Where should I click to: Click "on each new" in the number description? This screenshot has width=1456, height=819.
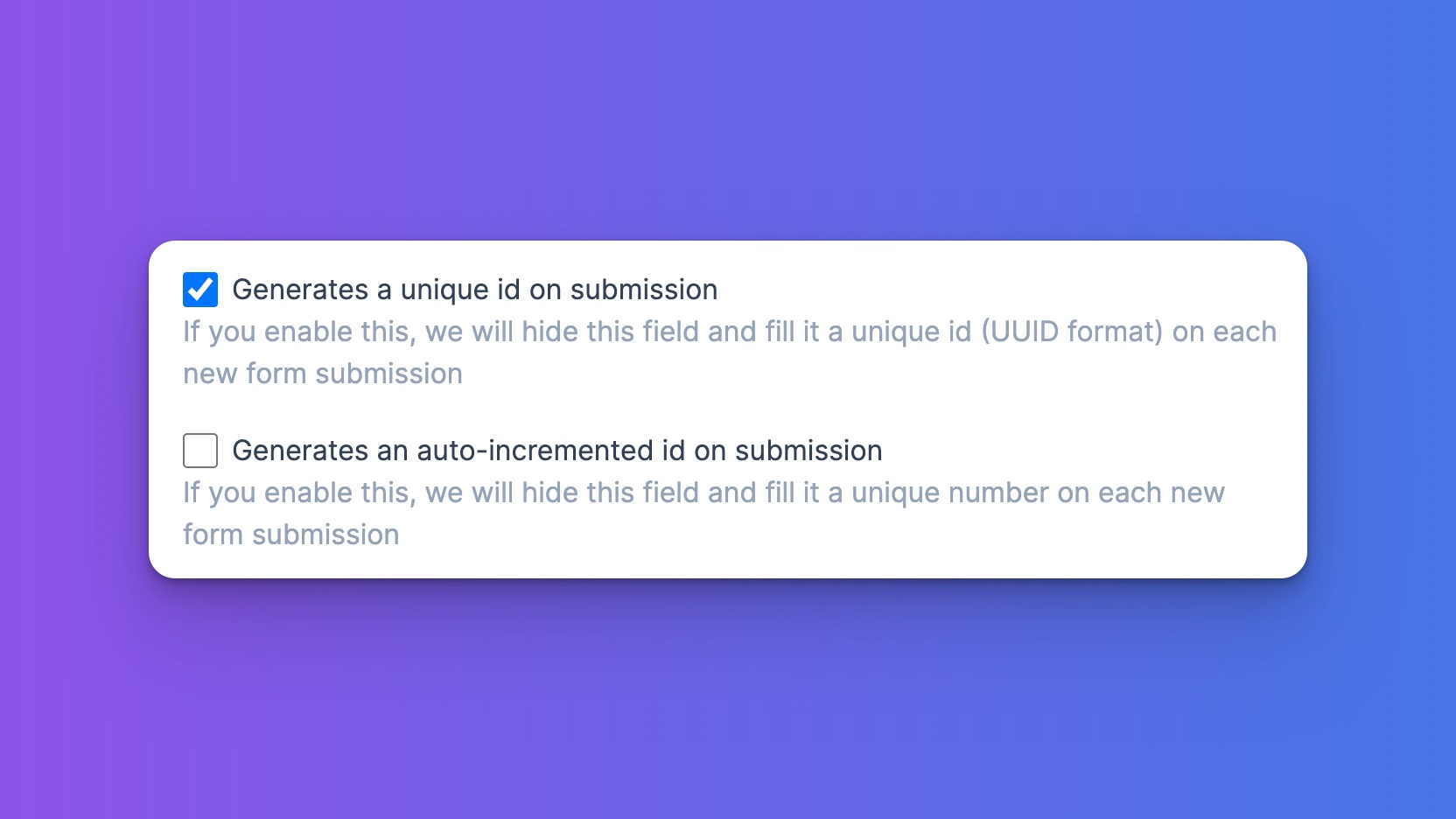tap(1140, 493)
